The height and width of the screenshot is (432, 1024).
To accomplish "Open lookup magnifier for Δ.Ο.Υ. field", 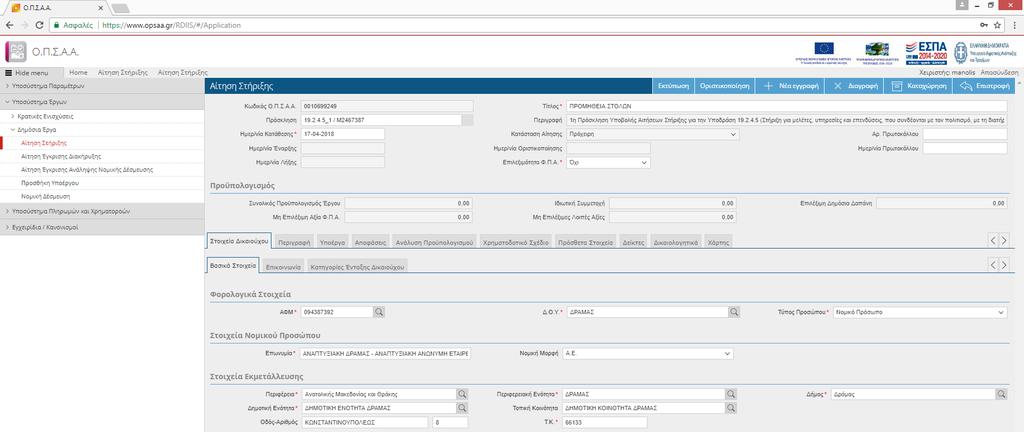I will click(735, 313).
